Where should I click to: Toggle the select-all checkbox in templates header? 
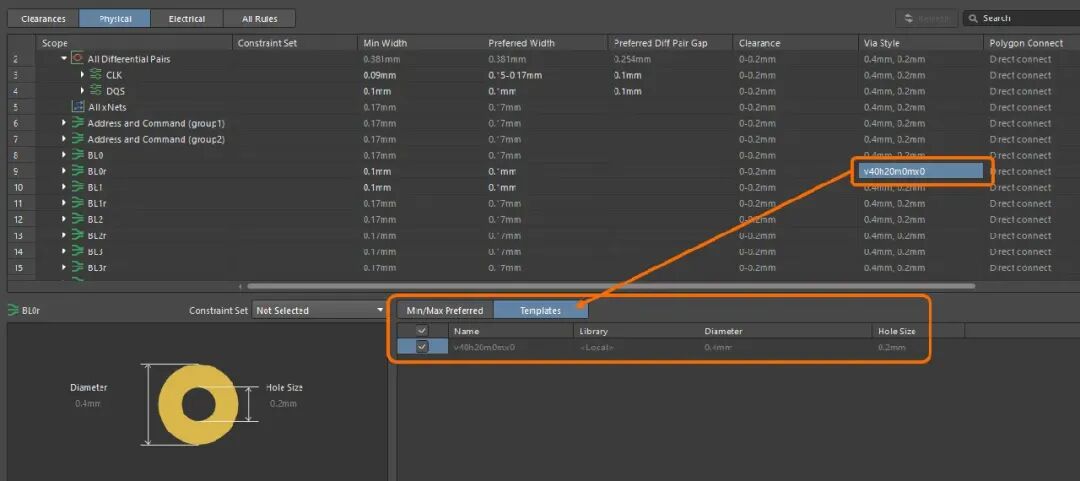click(422, 331)
